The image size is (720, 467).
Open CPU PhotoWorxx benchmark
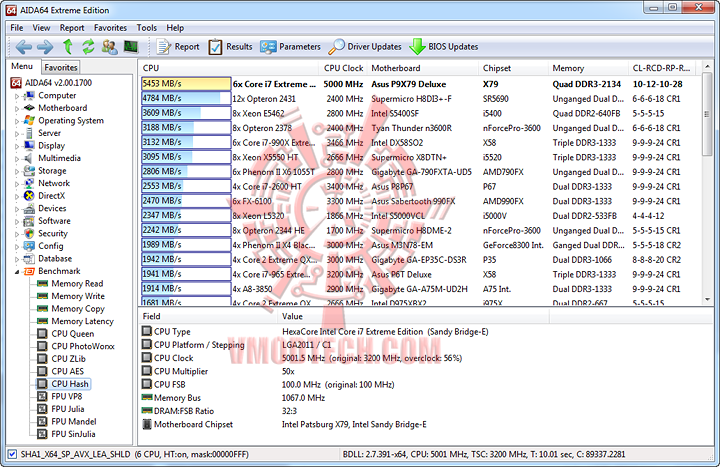tap(83, 346)
